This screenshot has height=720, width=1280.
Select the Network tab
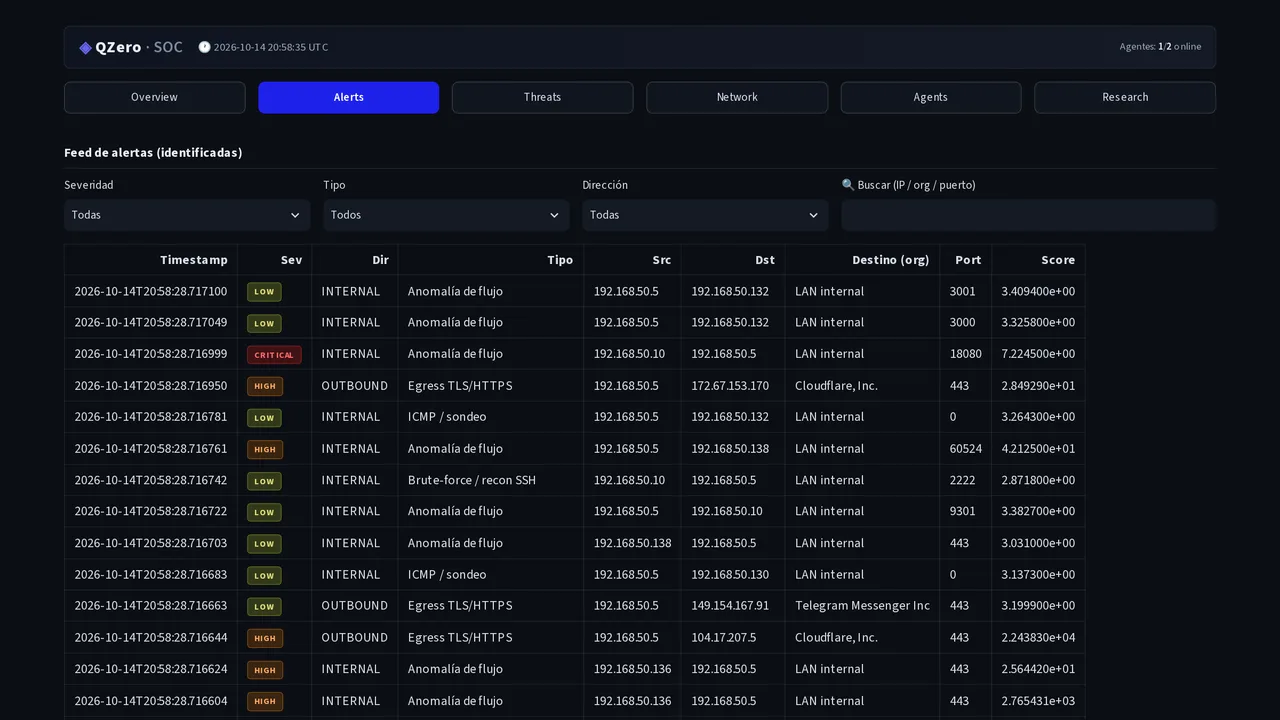coord(737,97)
